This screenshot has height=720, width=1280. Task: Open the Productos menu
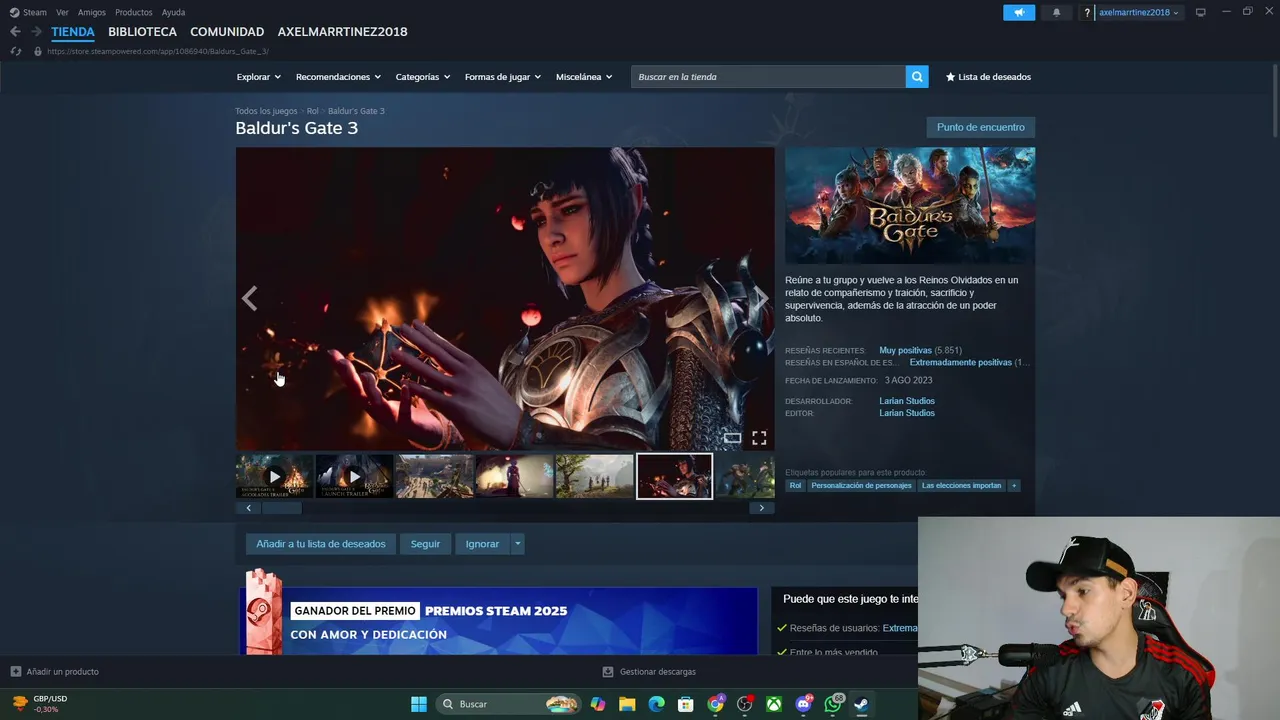tap(134, 12)
